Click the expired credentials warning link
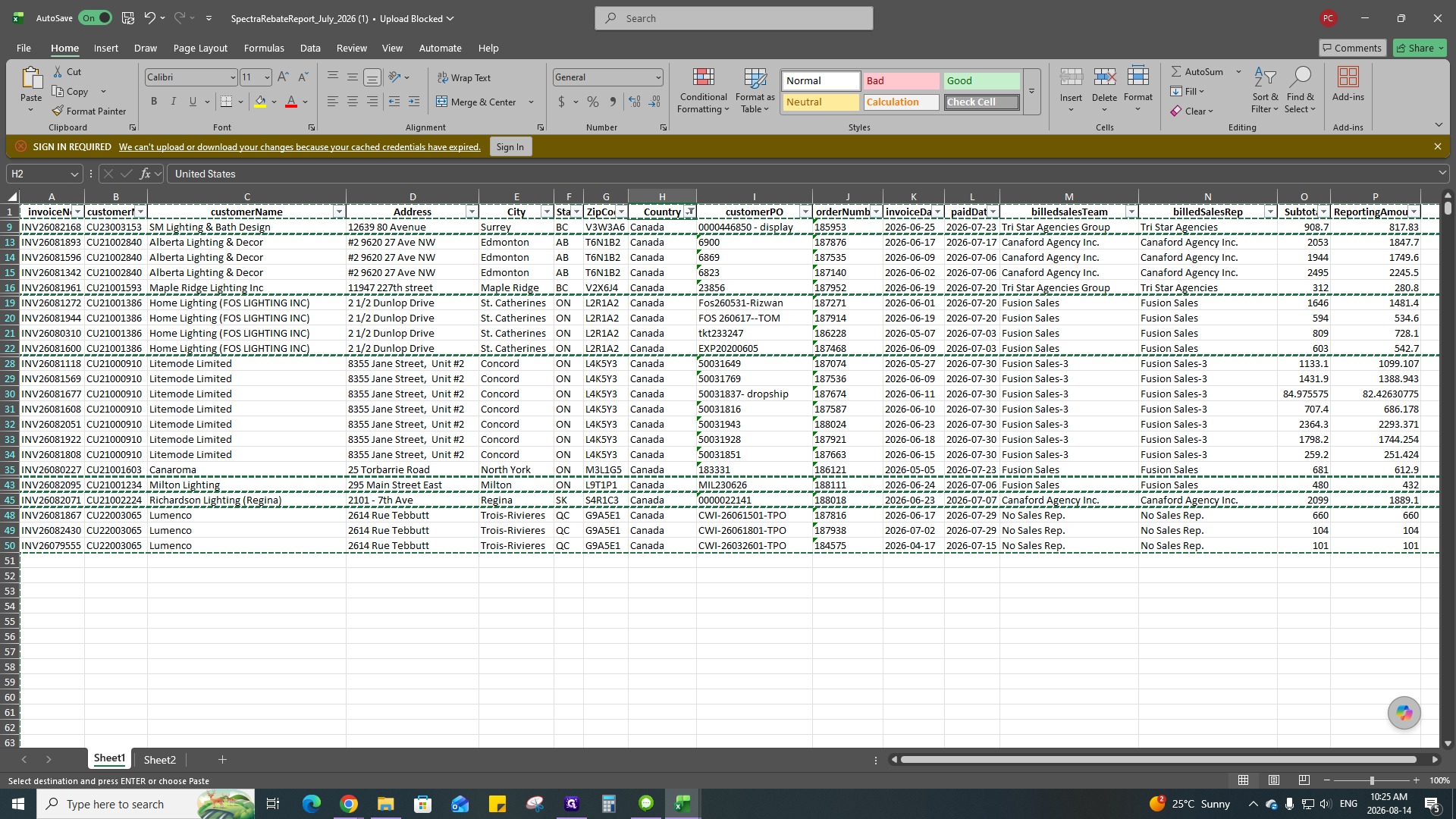1456x819 pixels. click(x=300, y=147)
